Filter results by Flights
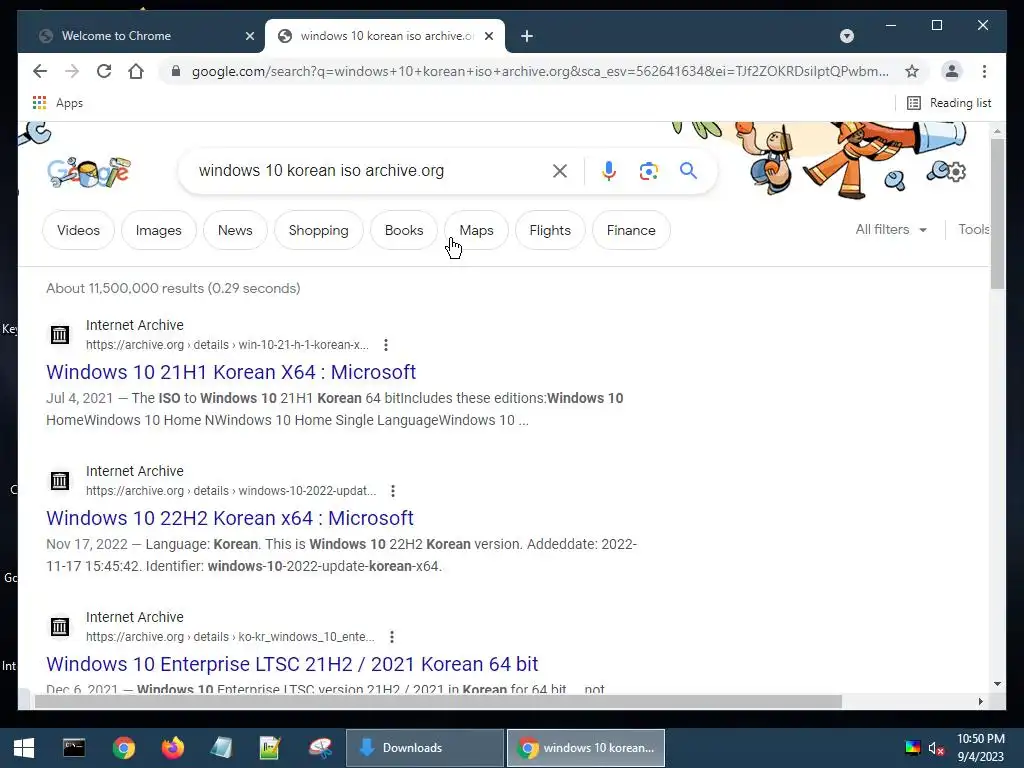This screenshot has height=768, width=1024. coord(550,230)
